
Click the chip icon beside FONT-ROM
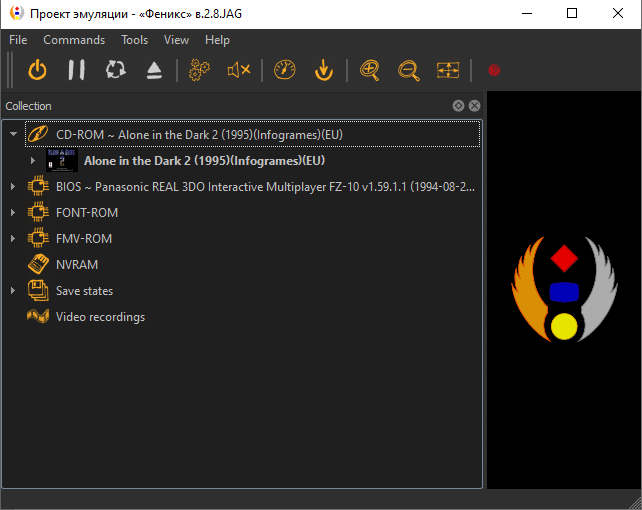click(x=38, y=213)
